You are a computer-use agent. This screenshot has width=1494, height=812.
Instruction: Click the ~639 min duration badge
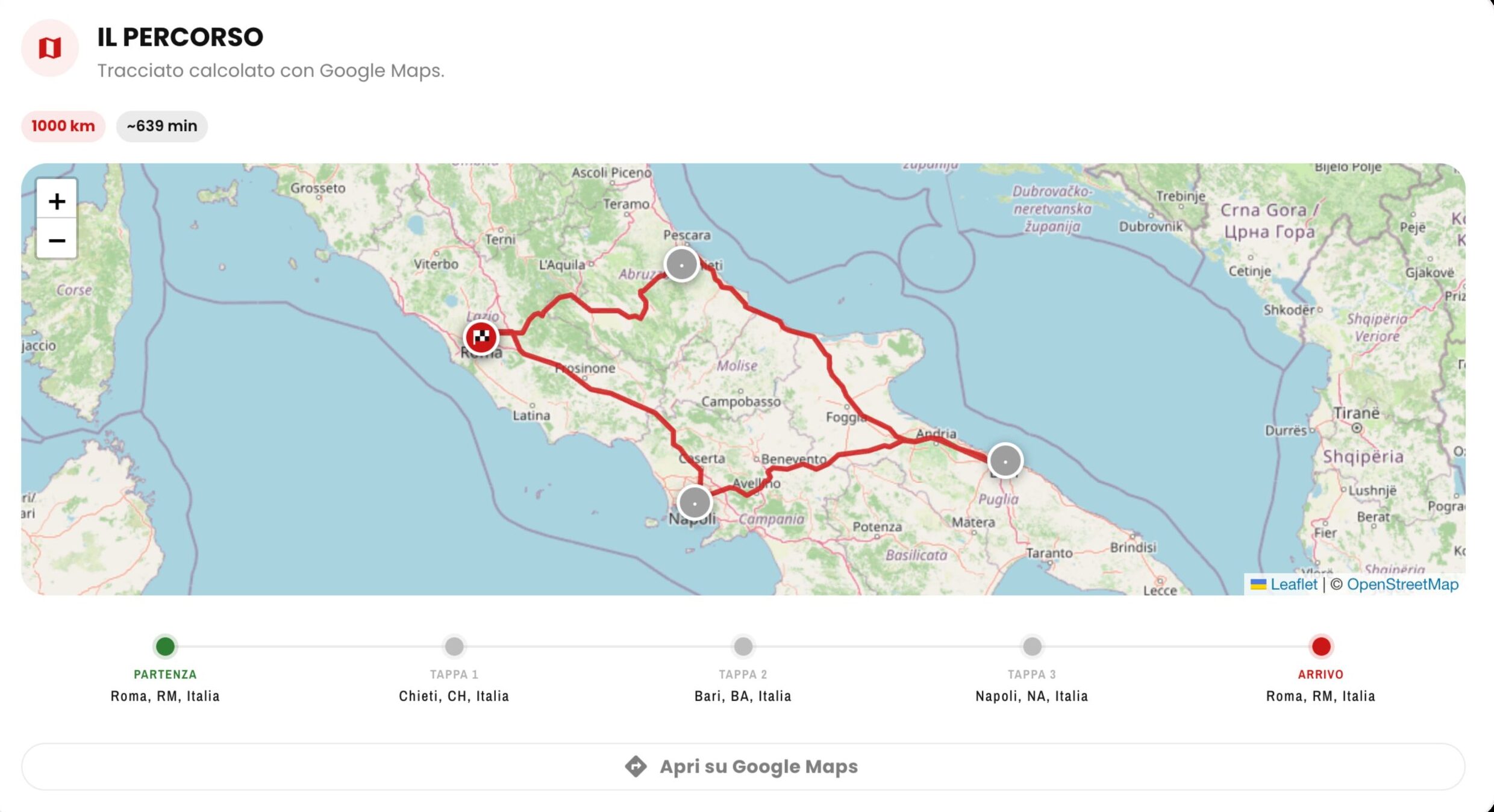click(x=162, y=126)
